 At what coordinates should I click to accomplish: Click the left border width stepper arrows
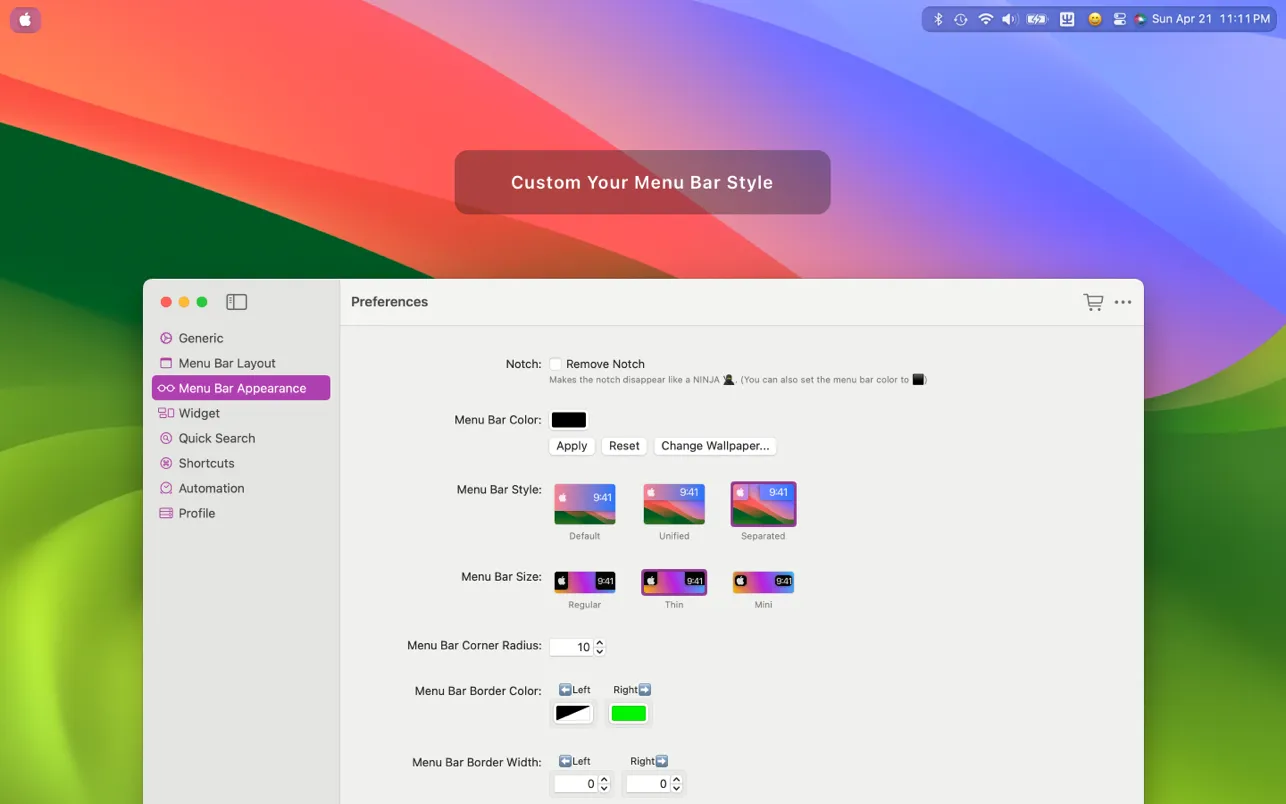coord(604,784)
